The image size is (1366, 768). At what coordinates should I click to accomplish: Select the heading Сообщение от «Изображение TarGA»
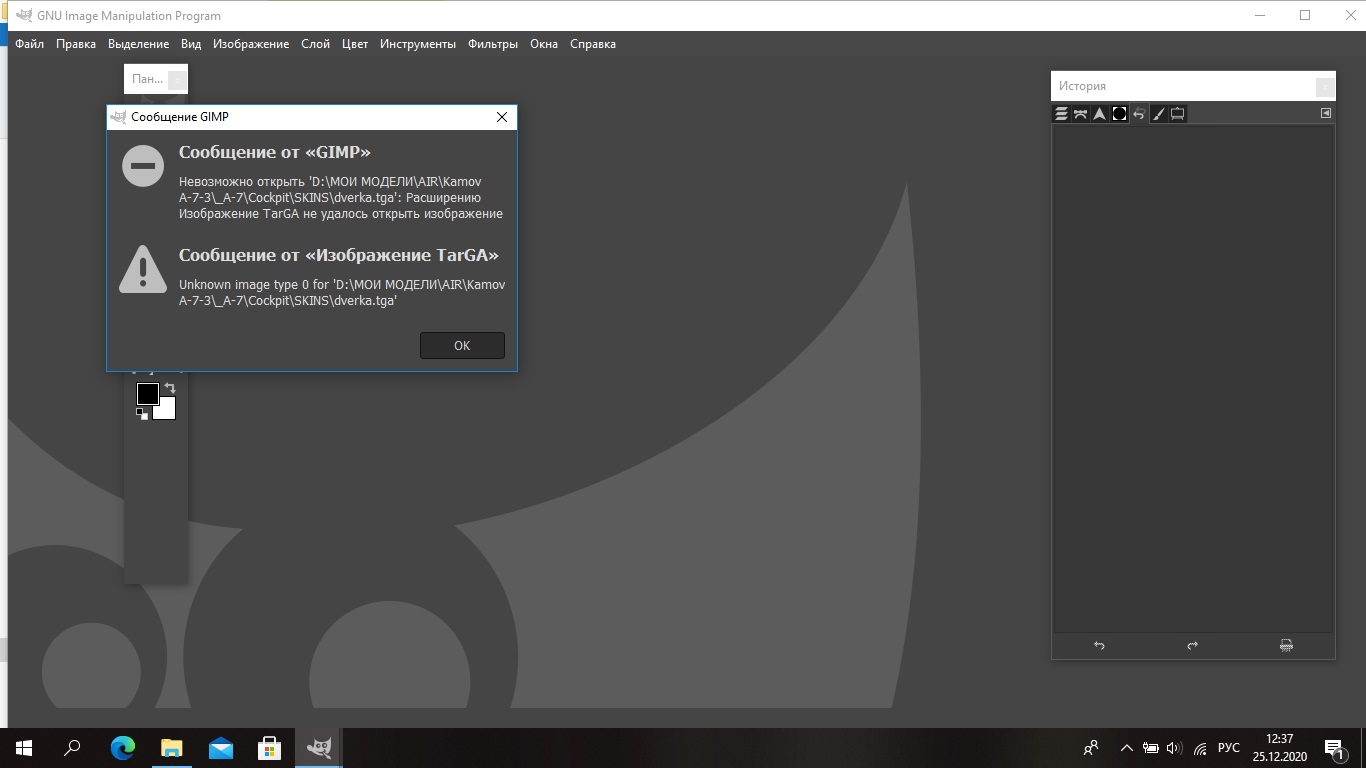point(339,255)
